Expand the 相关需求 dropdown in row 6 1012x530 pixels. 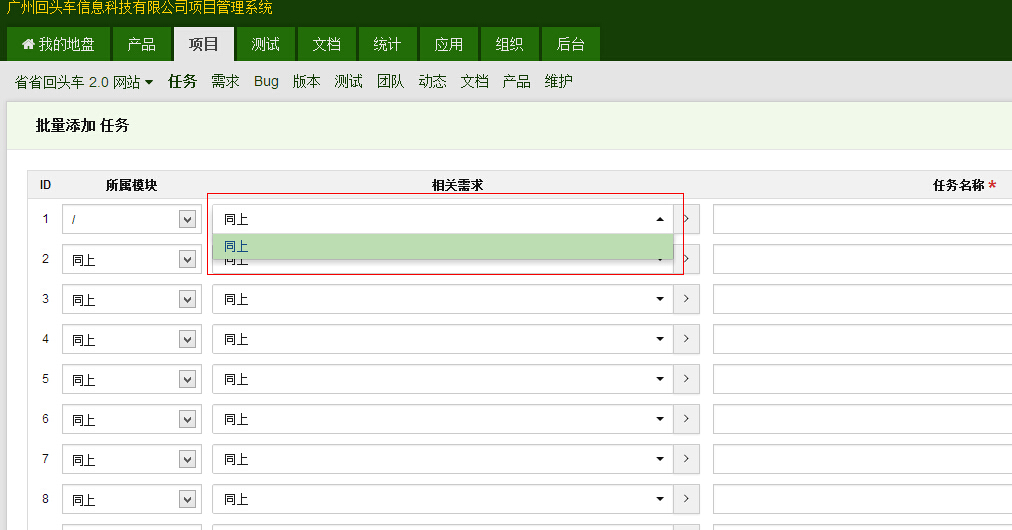(443, 420)
